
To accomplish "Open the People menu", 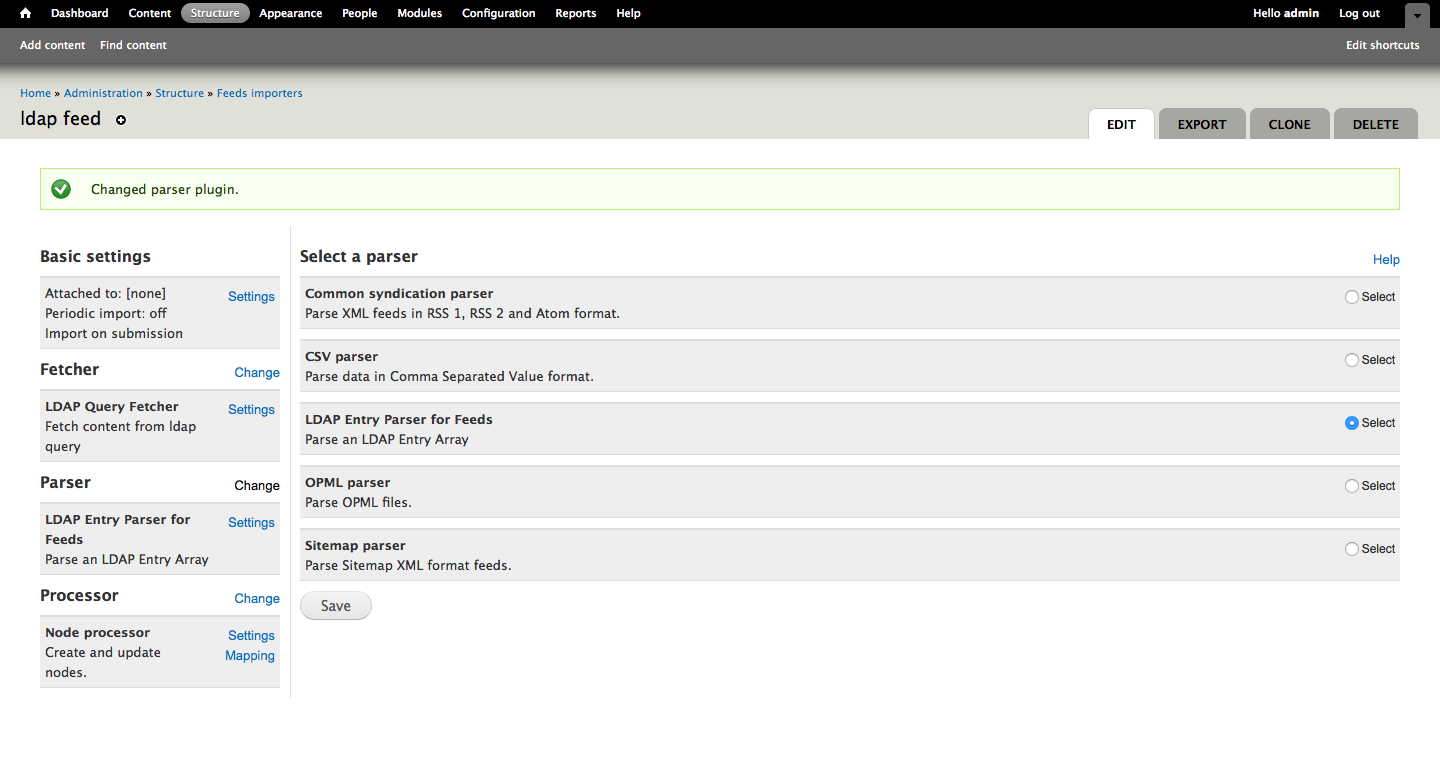I will 360,13.
